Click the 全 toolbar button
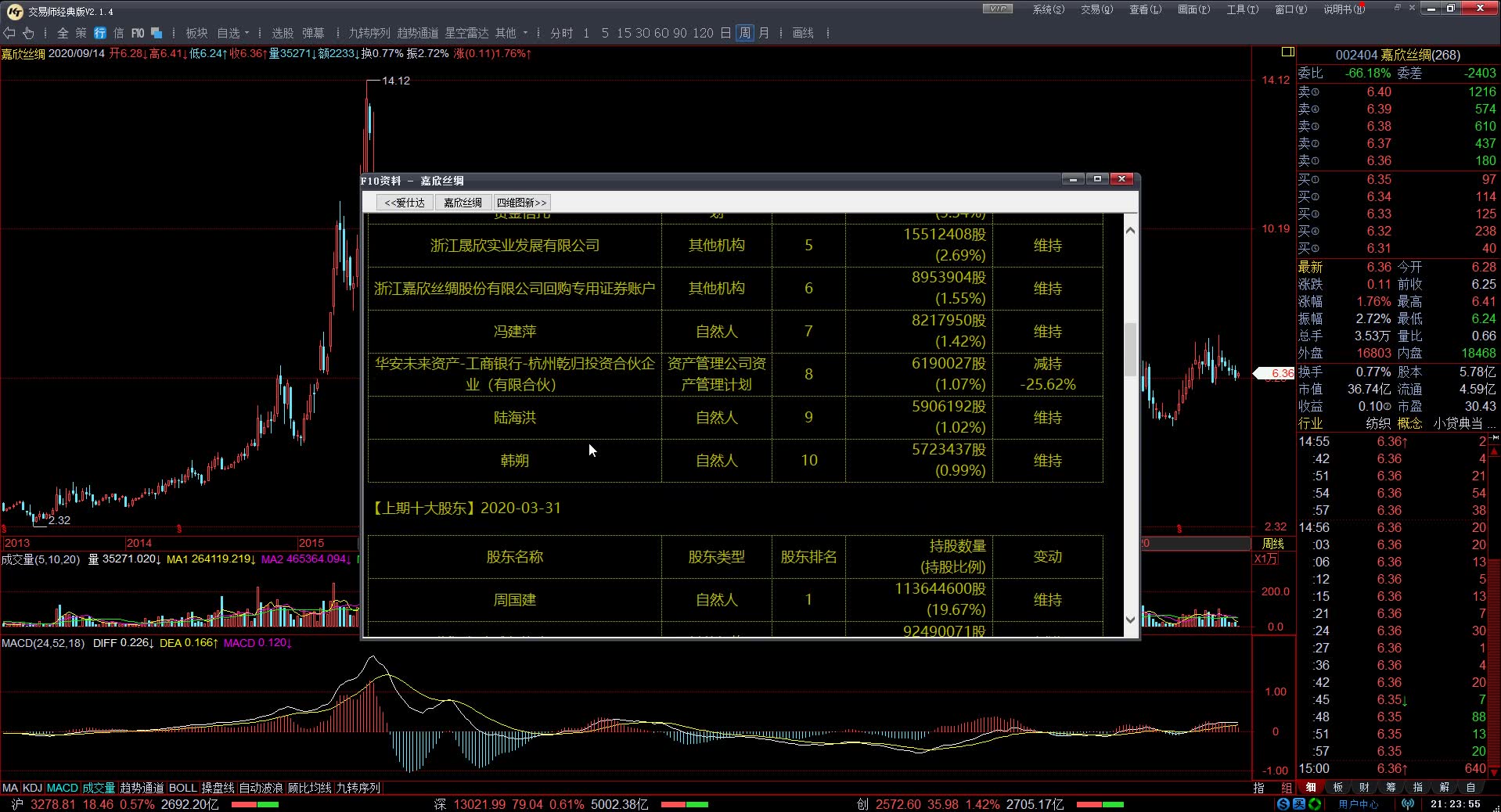This screenshot has width=1501, height=812. click(x=63, y=33)
